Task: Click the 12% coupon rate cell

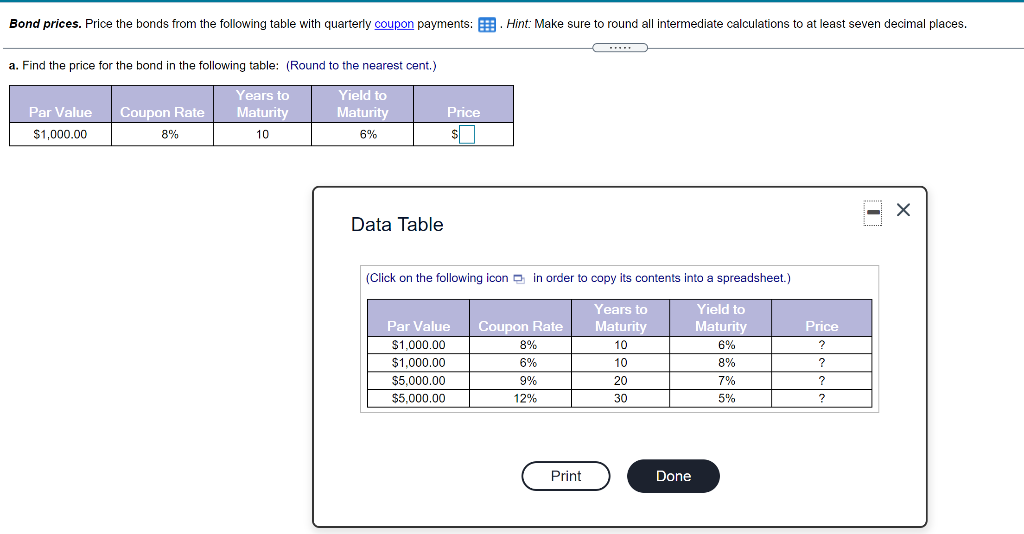Action: [x=525, y=398]
